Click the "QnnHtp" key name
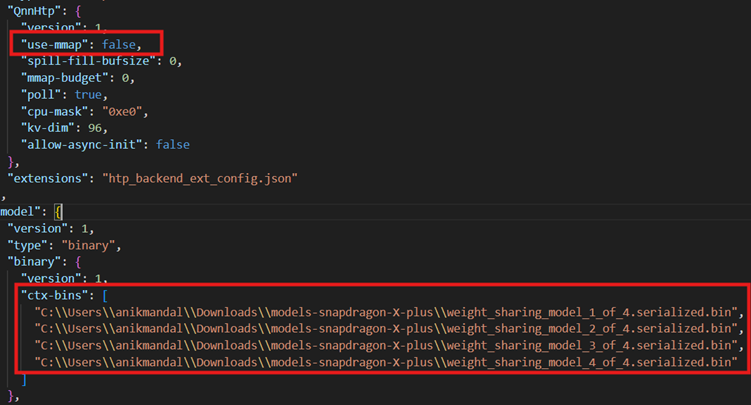The image size is (751, 405). click(39, 9)
